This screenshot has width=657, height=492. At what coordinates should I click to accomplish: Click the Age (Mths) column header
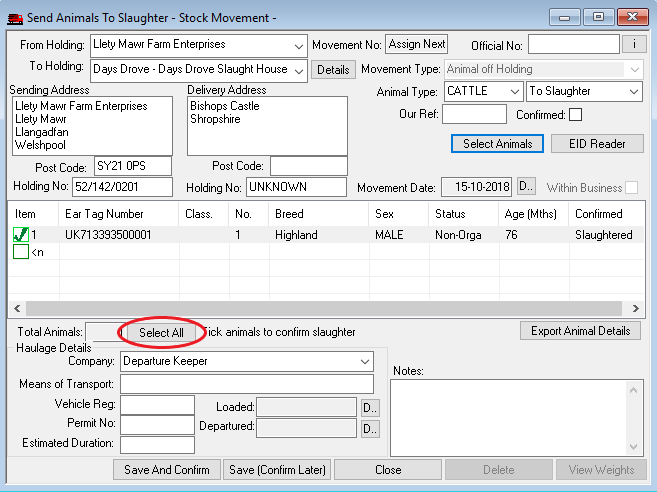pos(533,214)
